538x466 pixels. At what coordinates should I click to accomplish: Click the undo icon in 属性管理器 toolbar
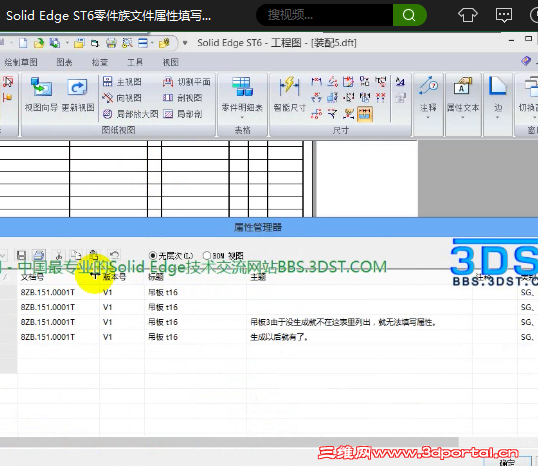click(114, 255)
